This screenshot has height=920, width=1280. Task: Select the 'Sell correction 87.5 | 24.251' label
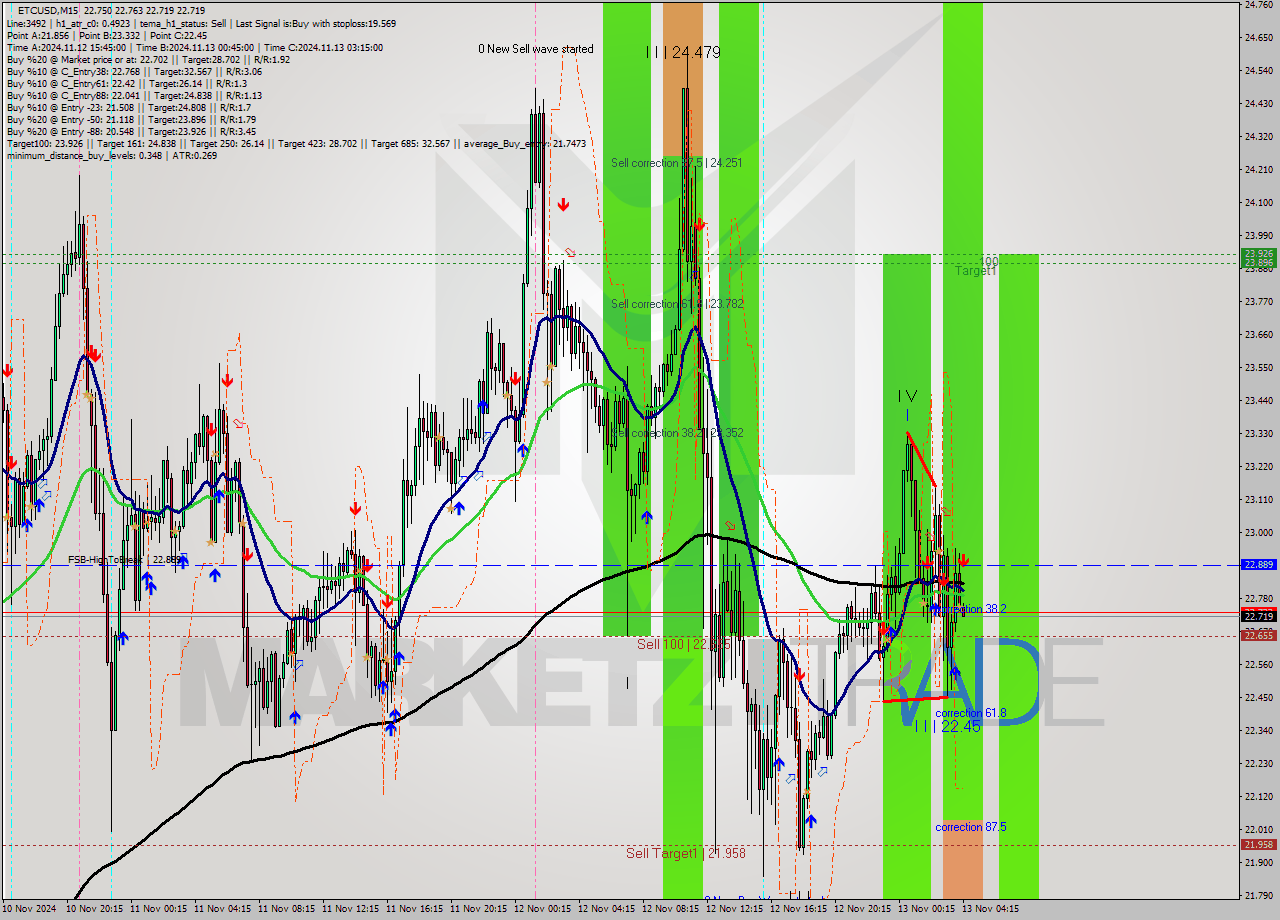pos(677,162)
